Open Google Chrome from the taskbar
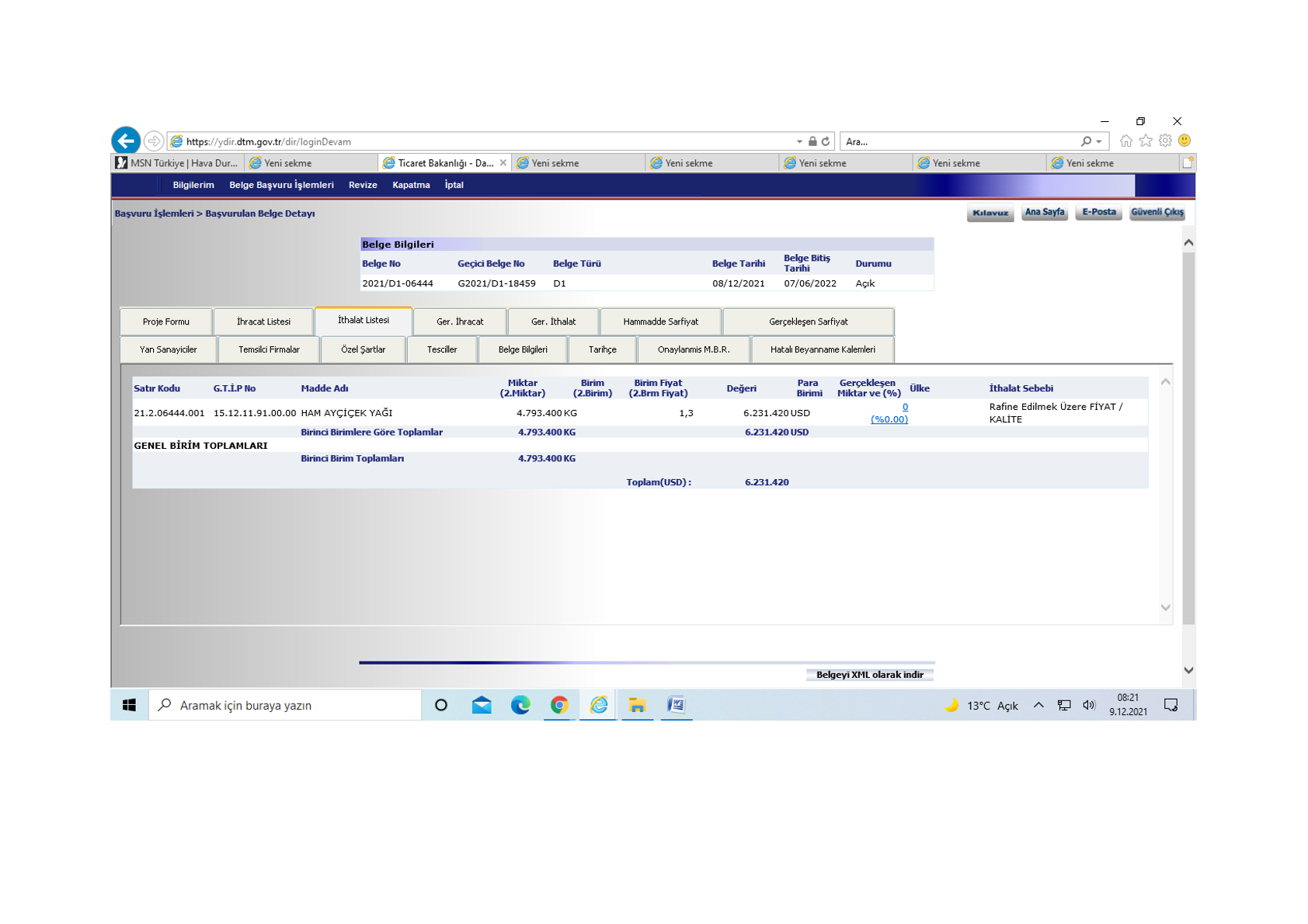 tap(559, 705)
